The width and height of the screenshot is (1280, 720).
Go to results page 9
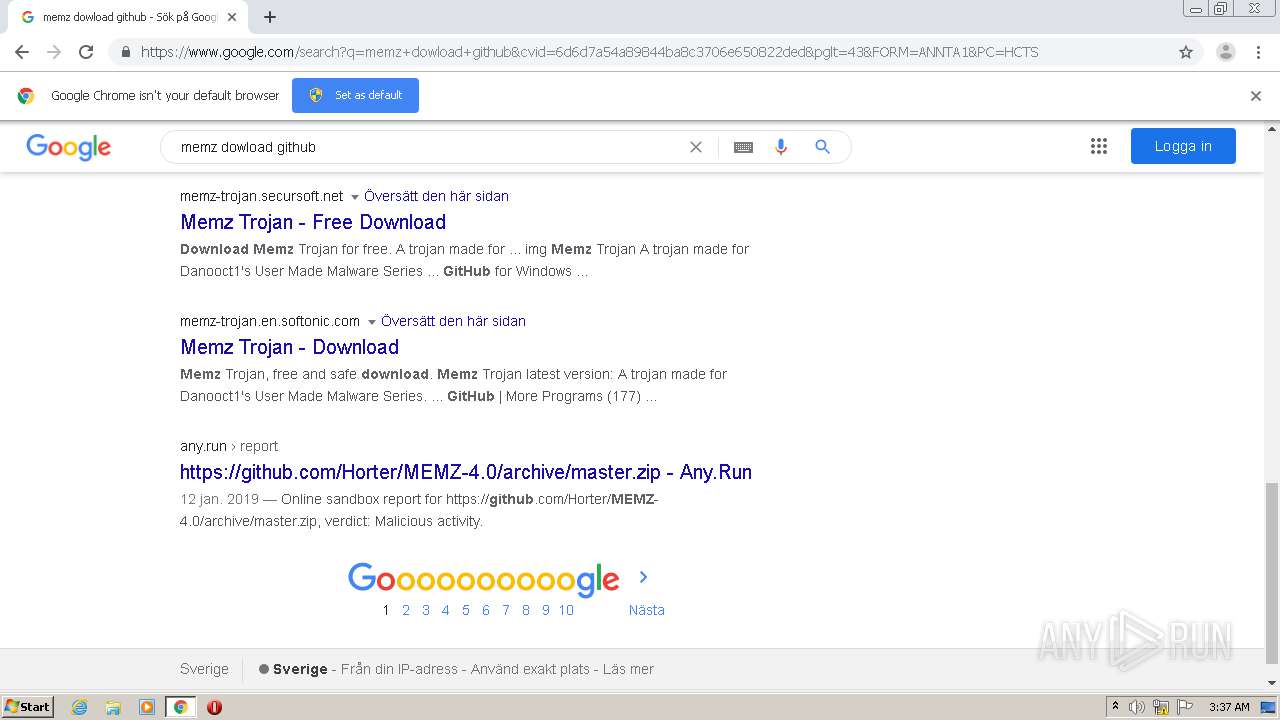pos(546,610)
